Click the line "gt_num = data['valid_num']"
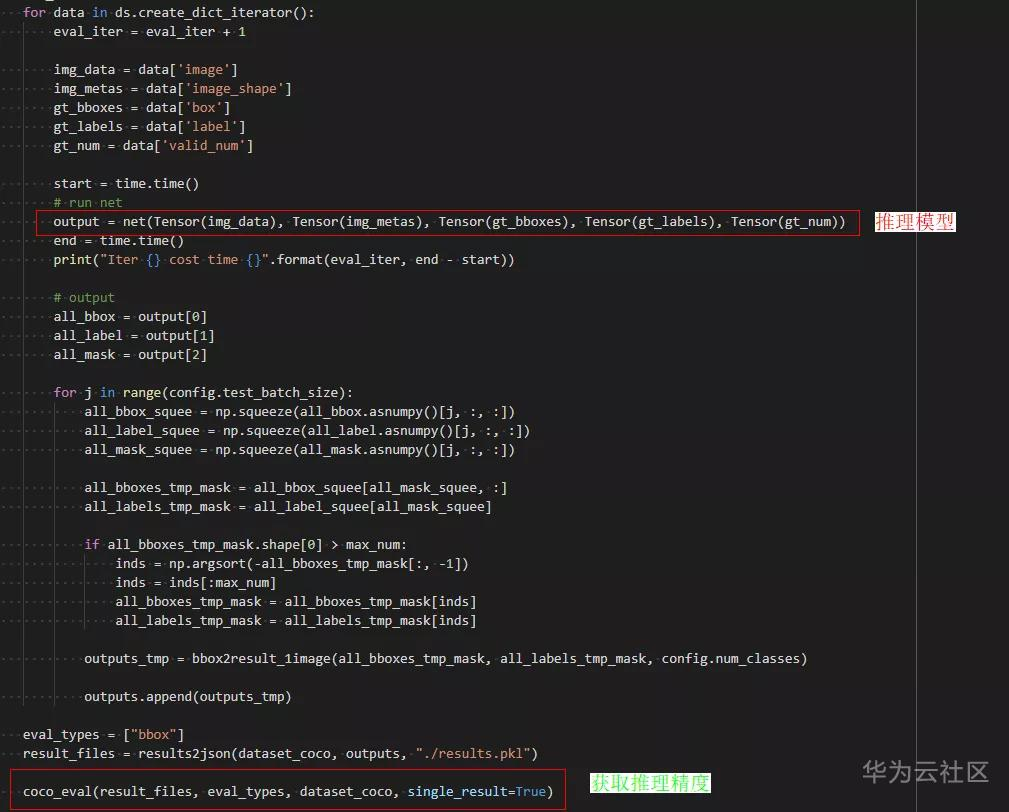This screenshot has height=812, width=1009. pyautogui.click(x=153, y=145)
